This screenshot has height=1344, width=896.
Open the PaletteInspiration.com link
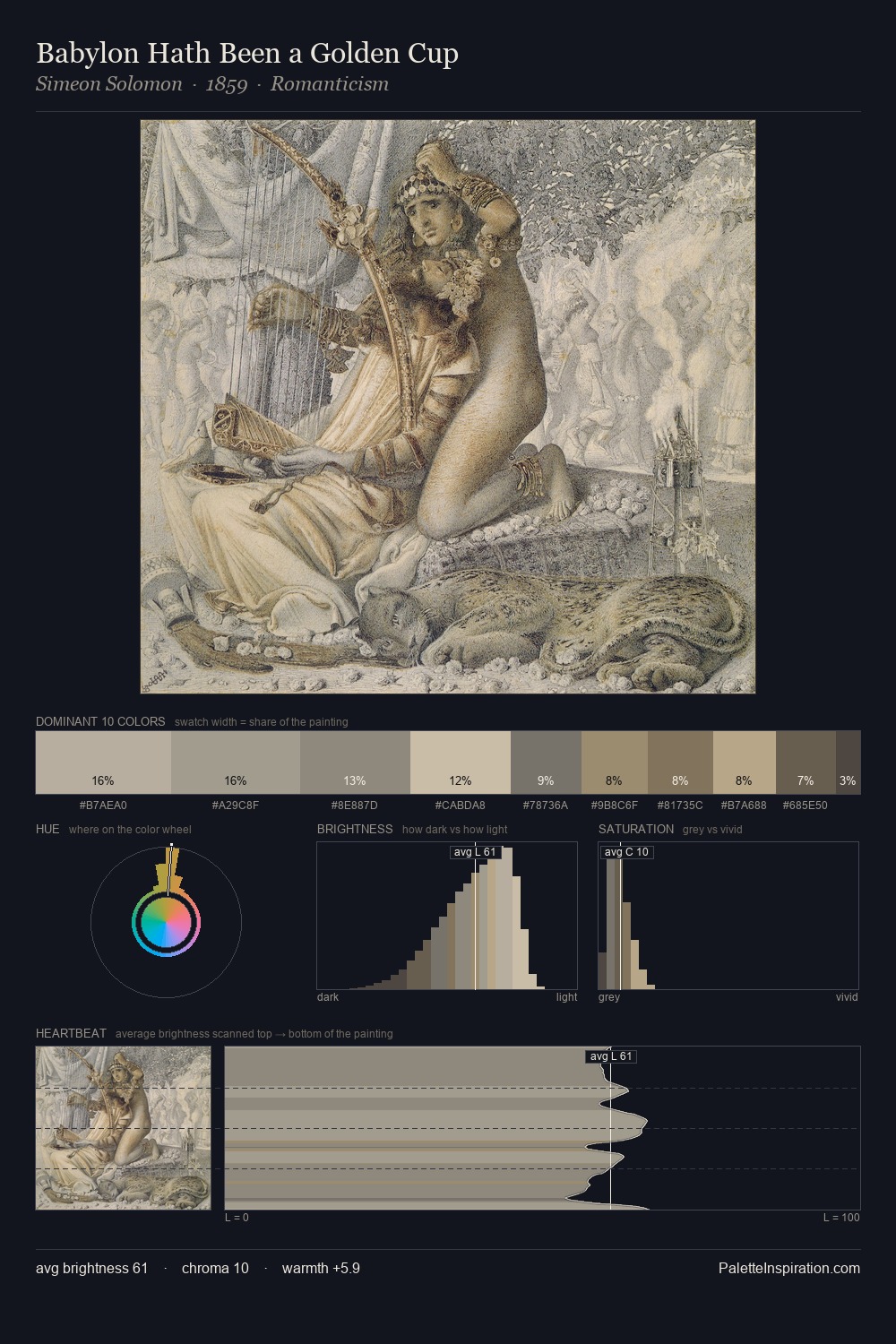click(789, 1268)
